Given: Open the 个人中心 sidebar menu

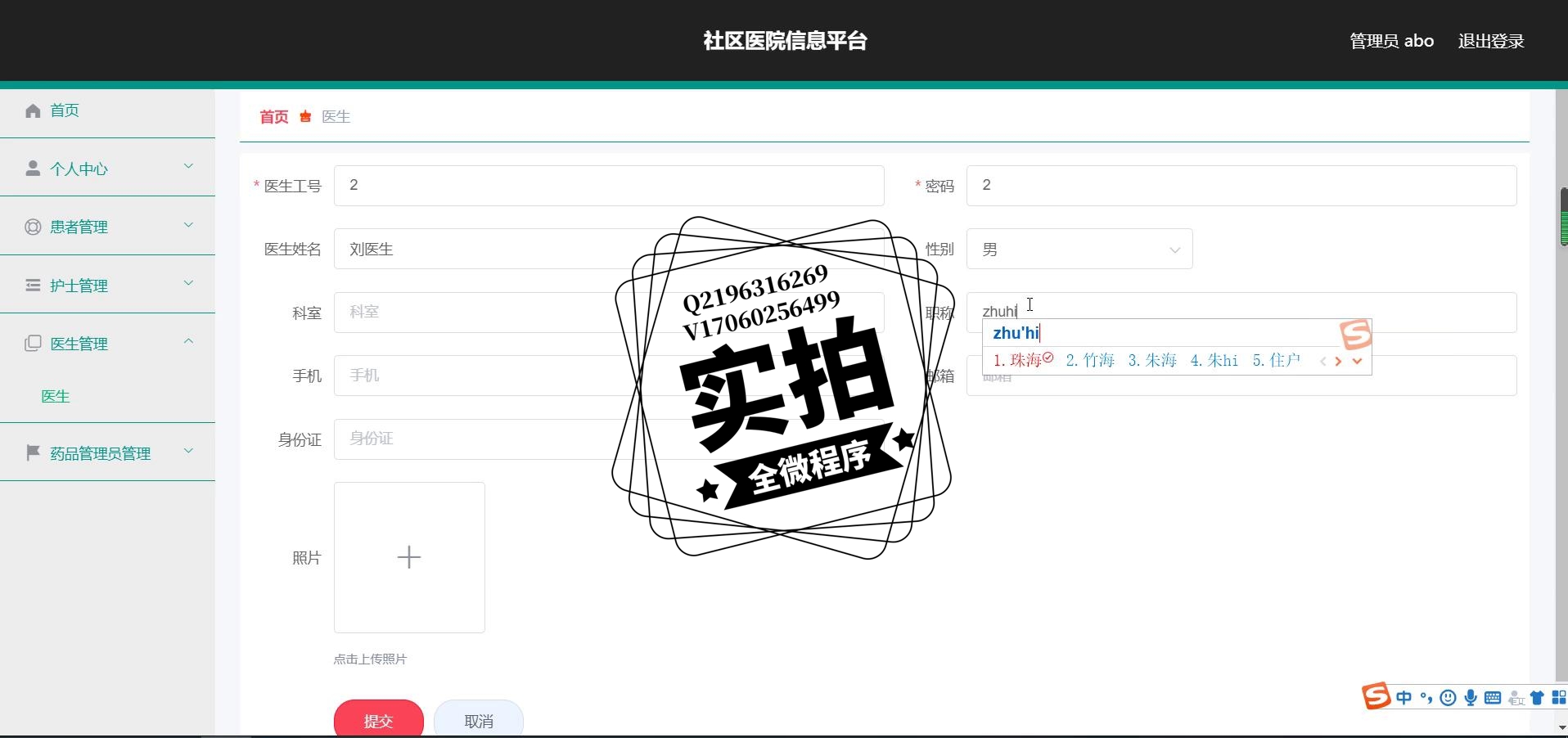Looking at the screenshot, I should pos(107,169).
